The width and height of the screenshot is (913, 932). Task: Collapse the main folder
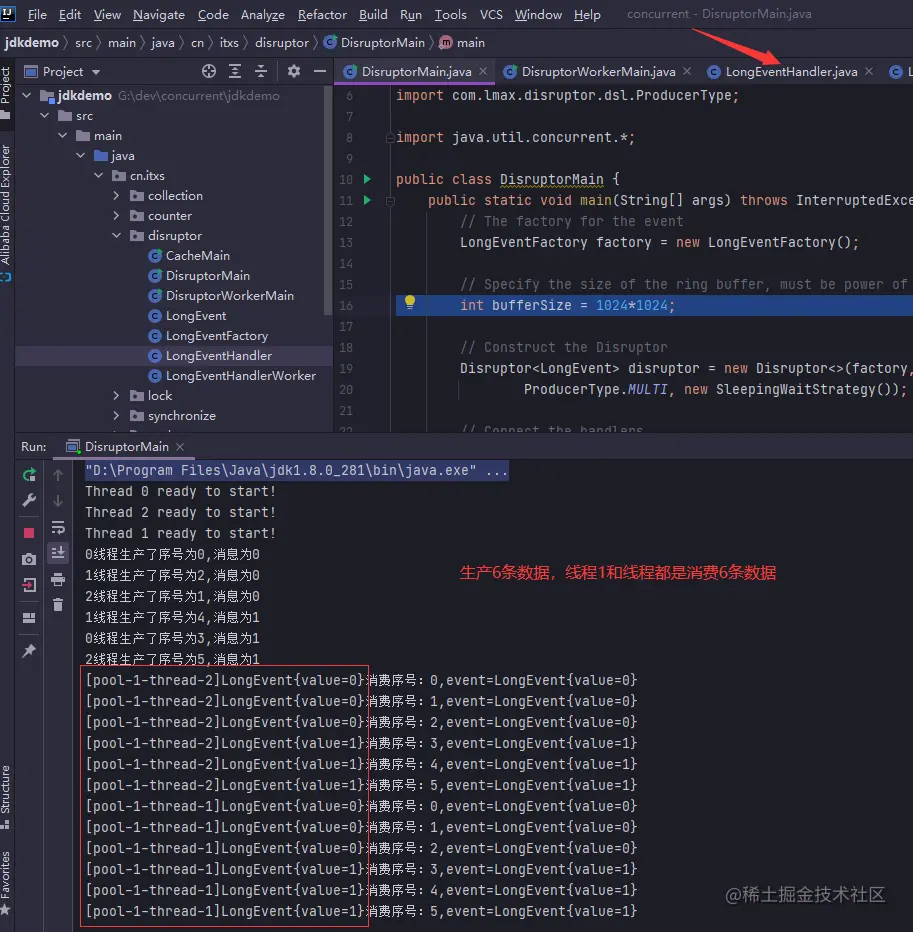click(x=62, y=136)
